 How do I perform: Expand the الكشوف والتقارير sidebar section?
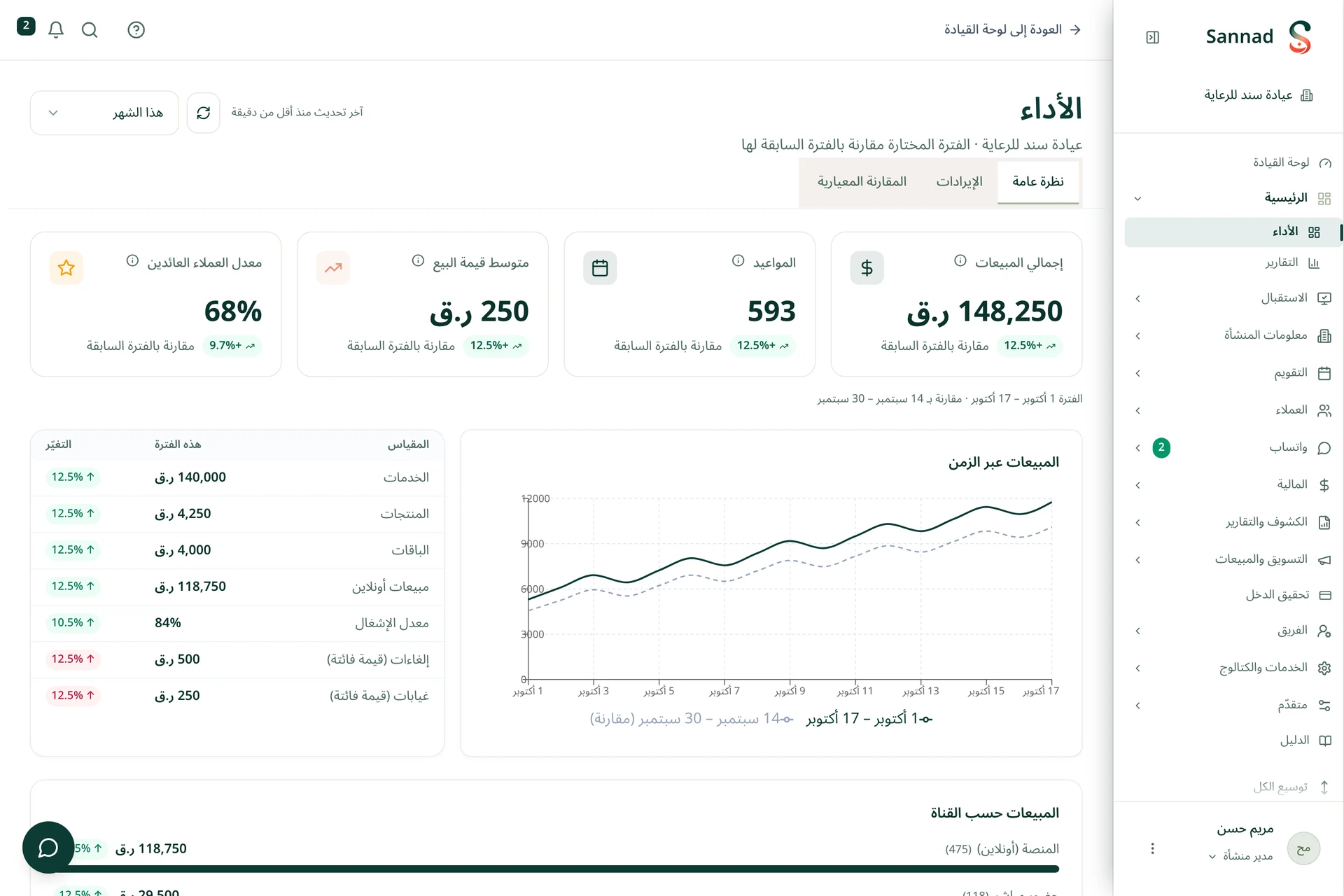tap(1137, 522)
